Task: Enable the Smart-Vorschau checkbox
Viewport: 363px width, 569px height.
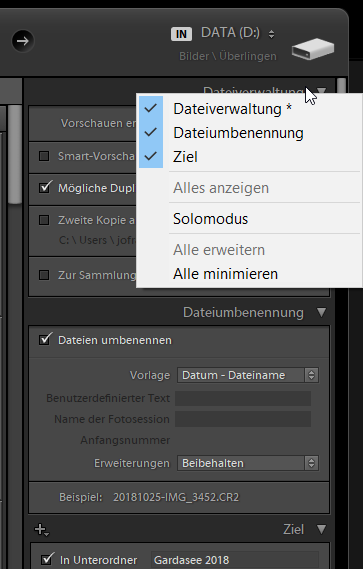Action: click(44, 156)
